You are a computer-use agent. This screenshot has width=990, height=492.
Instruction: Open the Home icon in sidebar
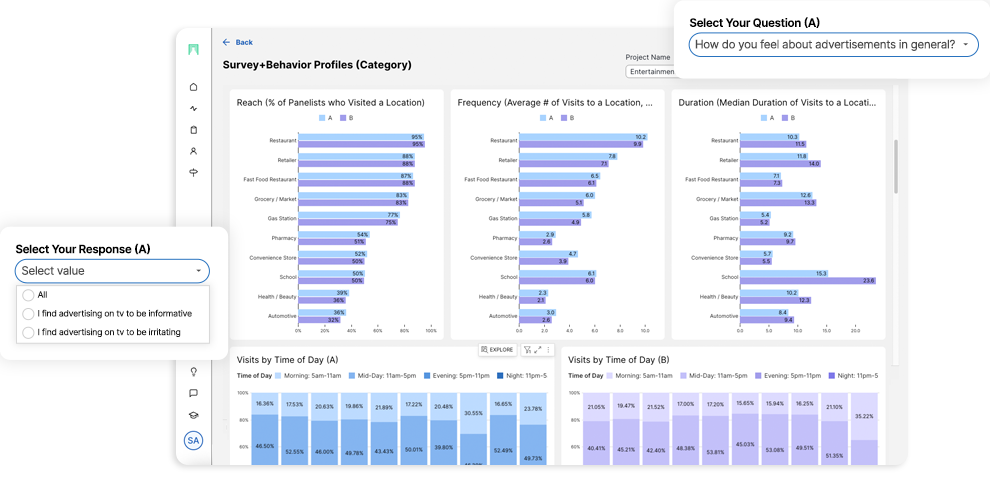(194, 87)
